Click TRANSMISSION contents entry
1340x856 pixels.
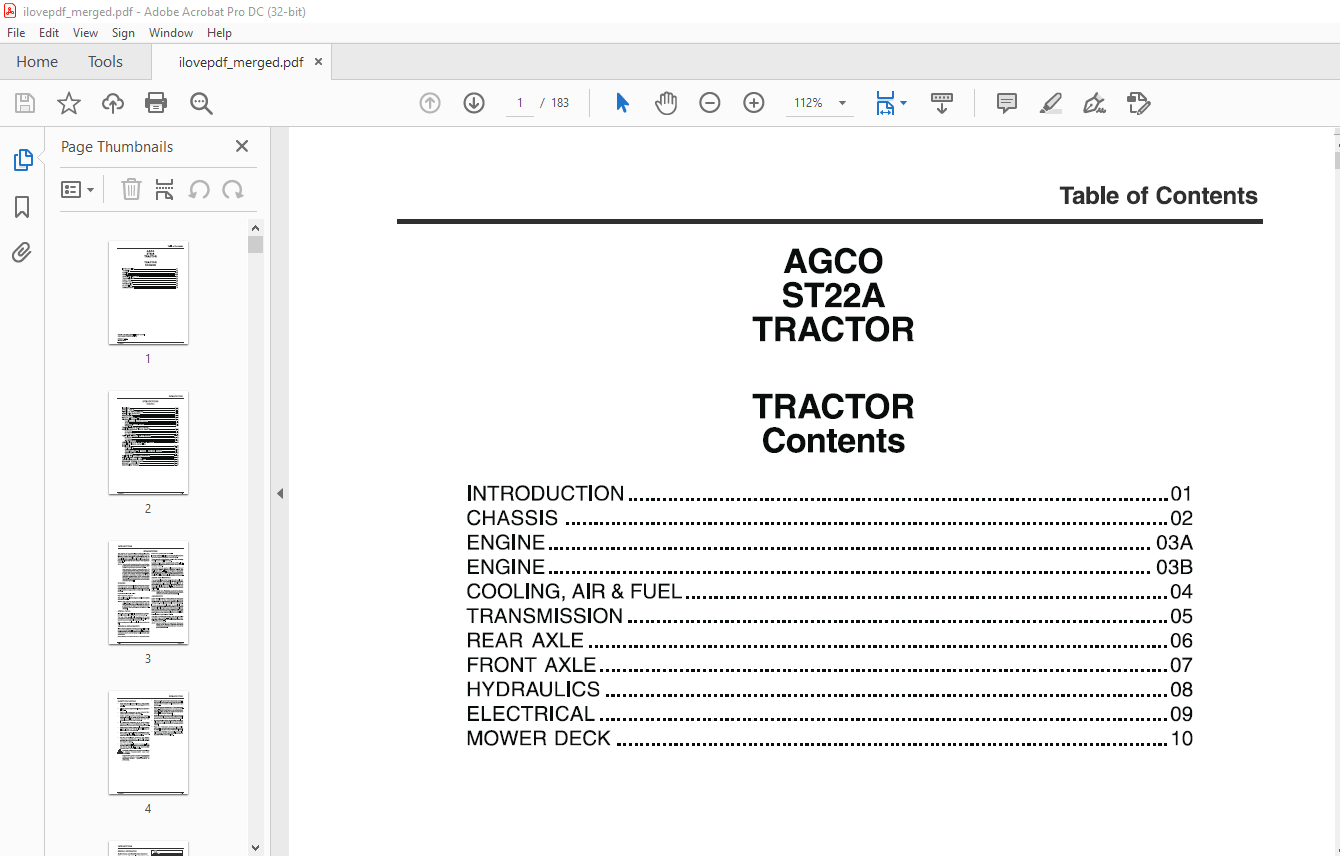point(829,616)
